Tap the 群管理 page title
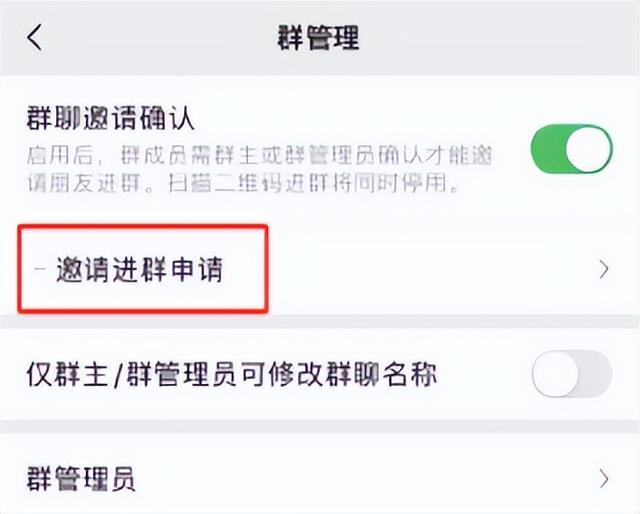The image size is (640, 514). (317, 39)
